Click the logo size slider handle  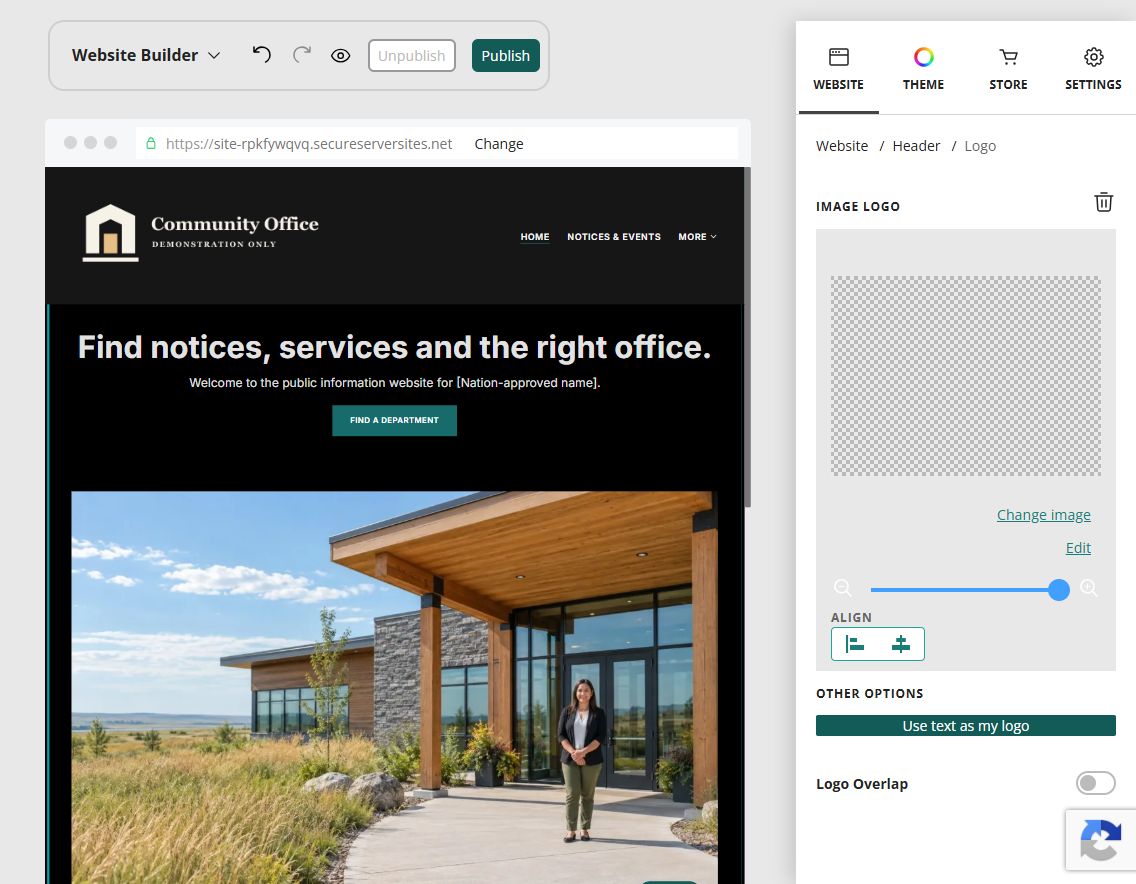coord(1058,590)
